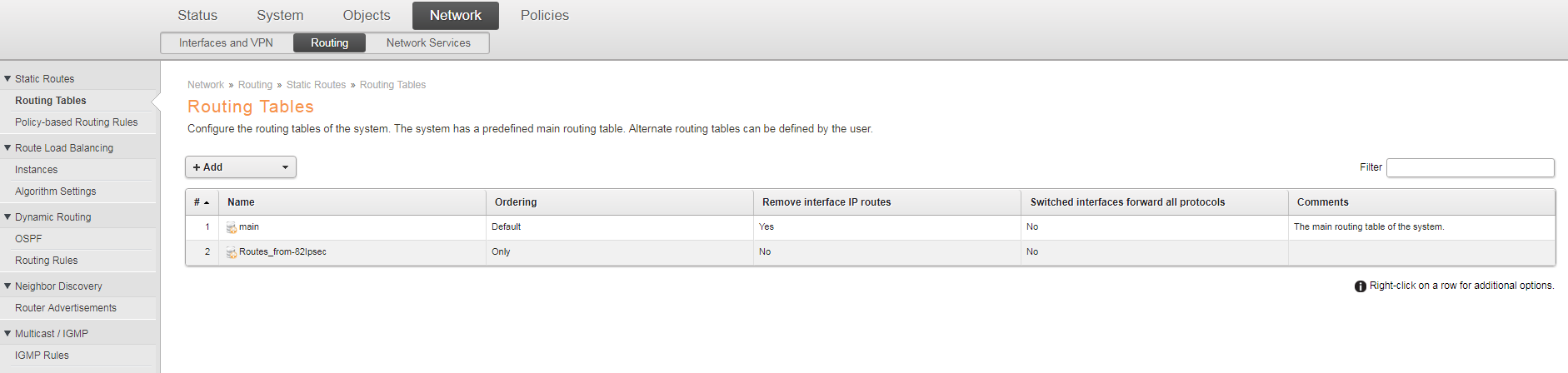Collapse the Static Routes section
This screenshot has width=1568, height=373.
[7, 79]
